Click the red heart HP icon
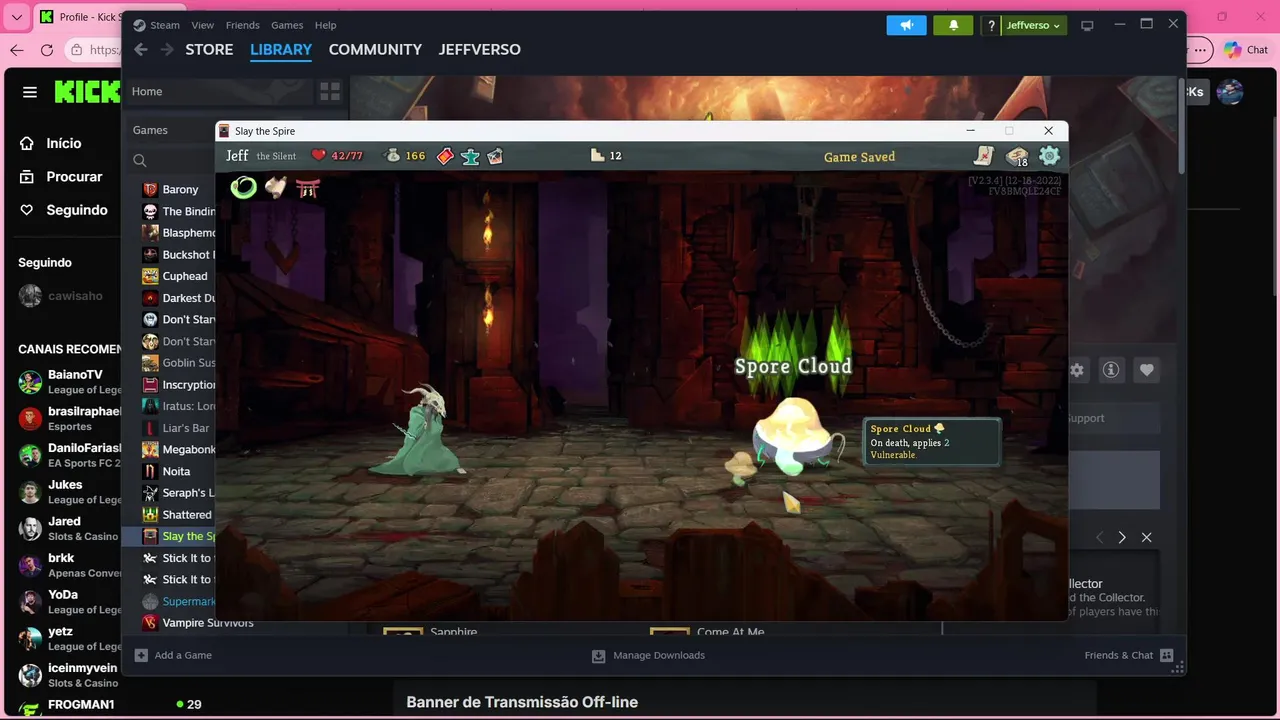 point(319,156)
